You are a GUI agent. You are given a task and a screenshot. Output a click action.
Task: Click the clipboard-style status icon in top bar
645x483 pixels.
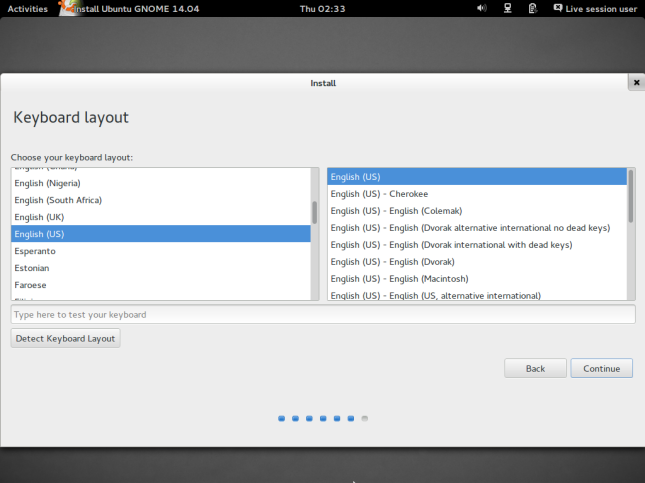[x=533, y=8]
